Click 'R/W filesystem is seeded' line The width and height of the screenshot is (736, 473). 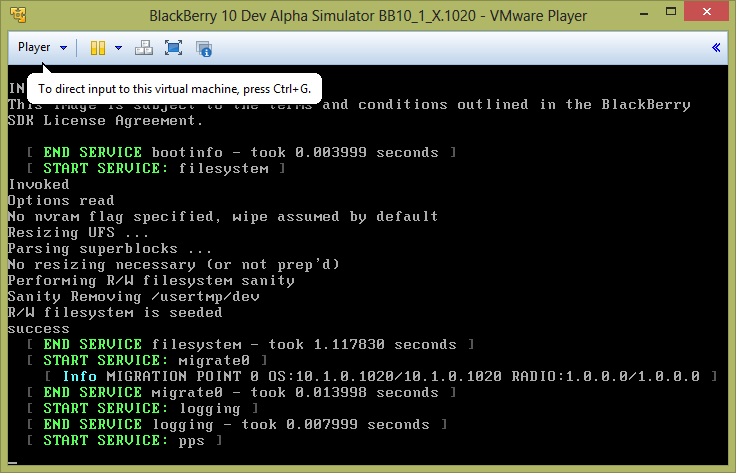tap(115, 313)
